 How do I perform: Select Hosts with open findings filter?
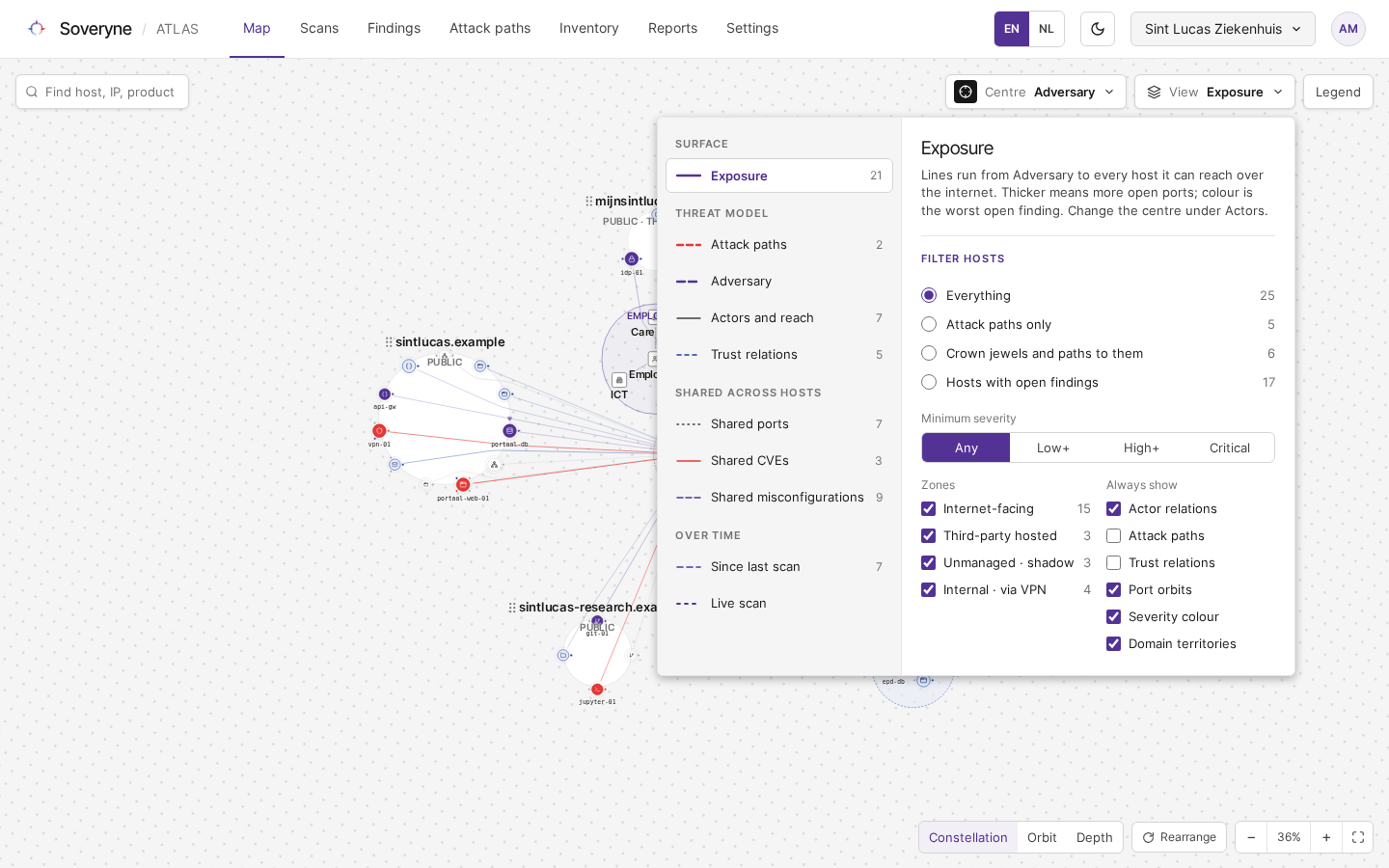[929, 382]
